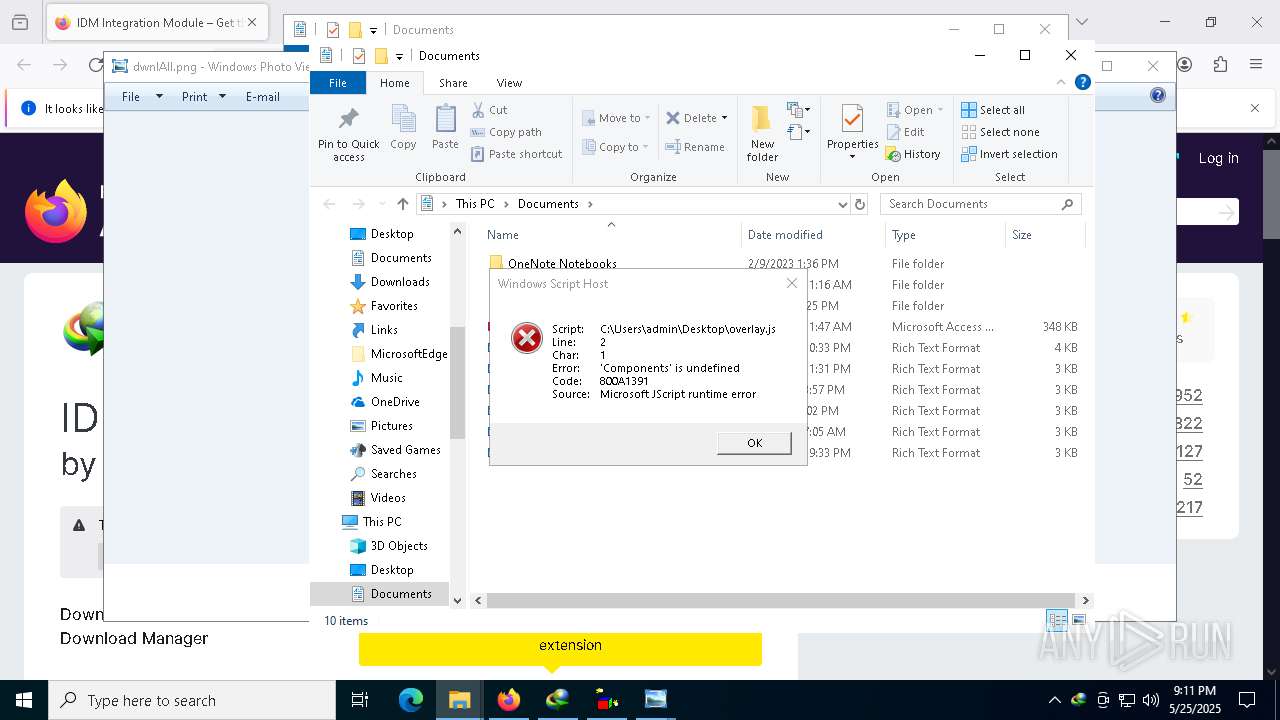Open Task View from the taskbar
Image resolution: width=1280 pixels, height=720 pixels.
click(360, 700)
